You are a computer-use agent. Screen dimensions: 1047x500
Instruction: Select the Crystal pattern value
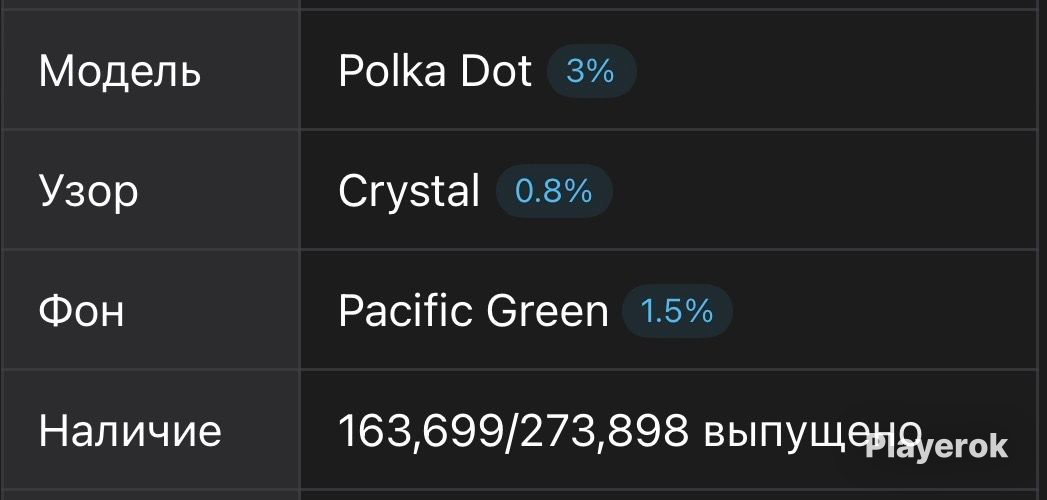(x=409, y=192)
